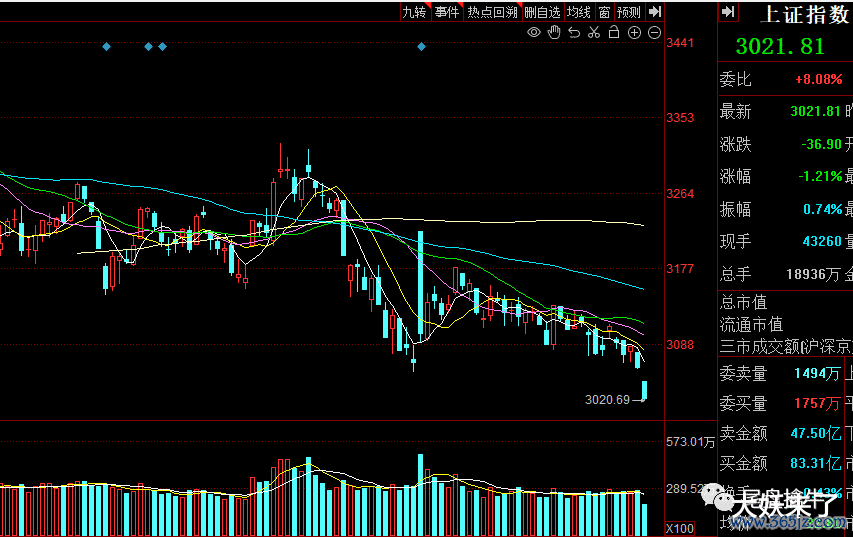Click the arrow icon beside 上证指数 title
Image resolution: width=853 pixels, height=537 pixels.
click(x=728, y=12)
